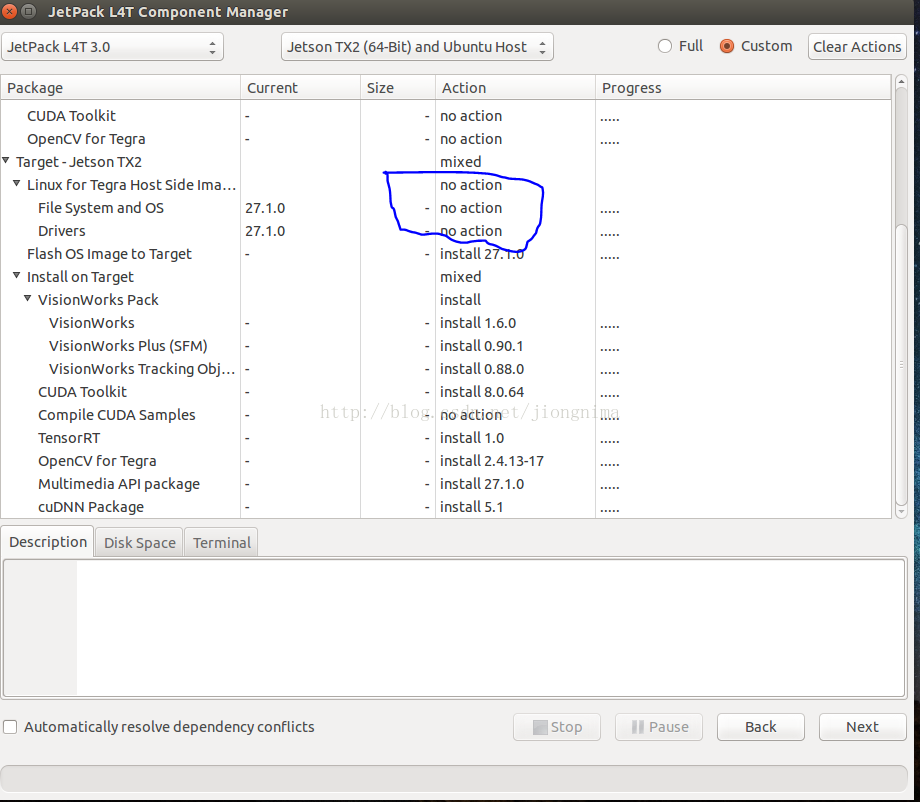This screenshot has width=920, height=802.
Task: Click the Progress column header
Action: click(743, 87)
